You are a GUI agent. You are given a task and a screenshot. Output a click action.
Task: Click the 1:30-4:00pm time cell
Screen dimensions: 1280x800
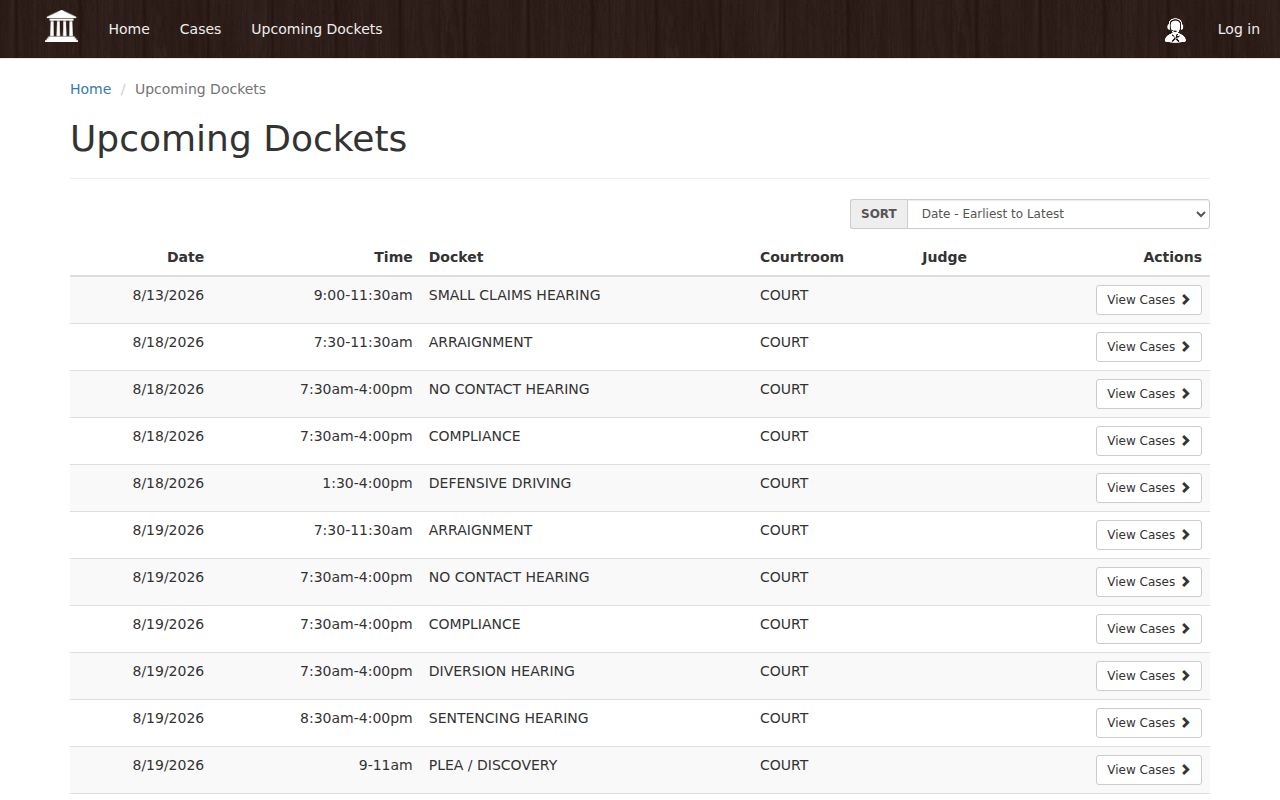[x=367, y=483]
